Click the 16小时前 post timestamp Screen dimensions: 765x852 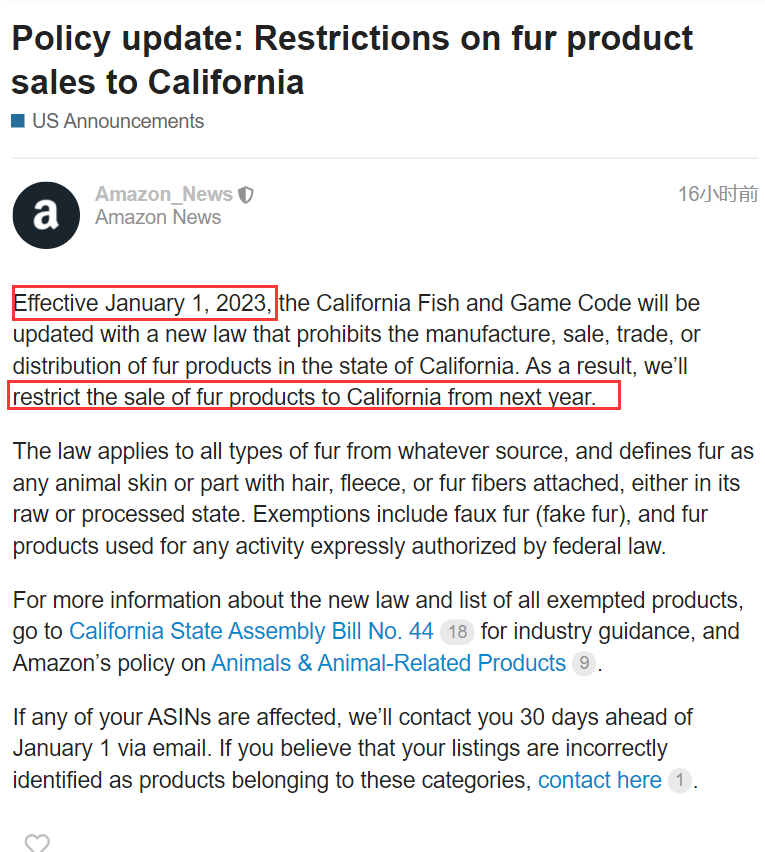point(718,194)
